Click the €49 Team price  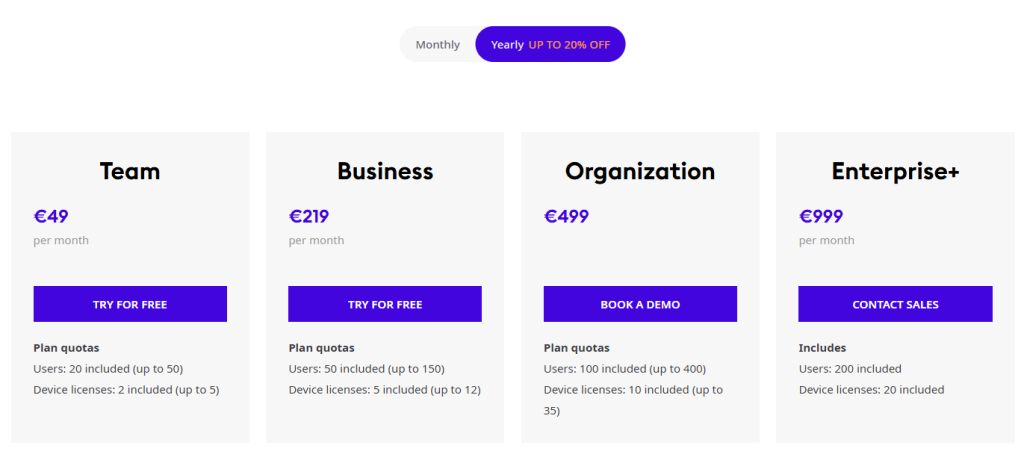(x=51, y=216)
